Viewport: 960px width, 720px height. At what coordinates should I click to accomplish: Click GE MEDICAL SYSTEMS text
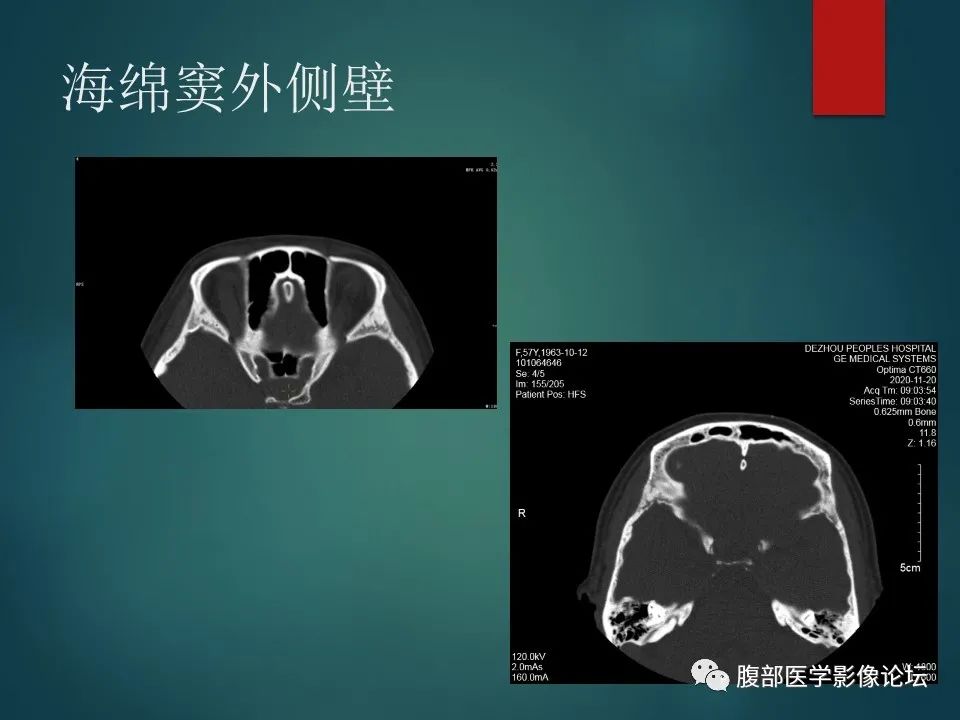885,359
